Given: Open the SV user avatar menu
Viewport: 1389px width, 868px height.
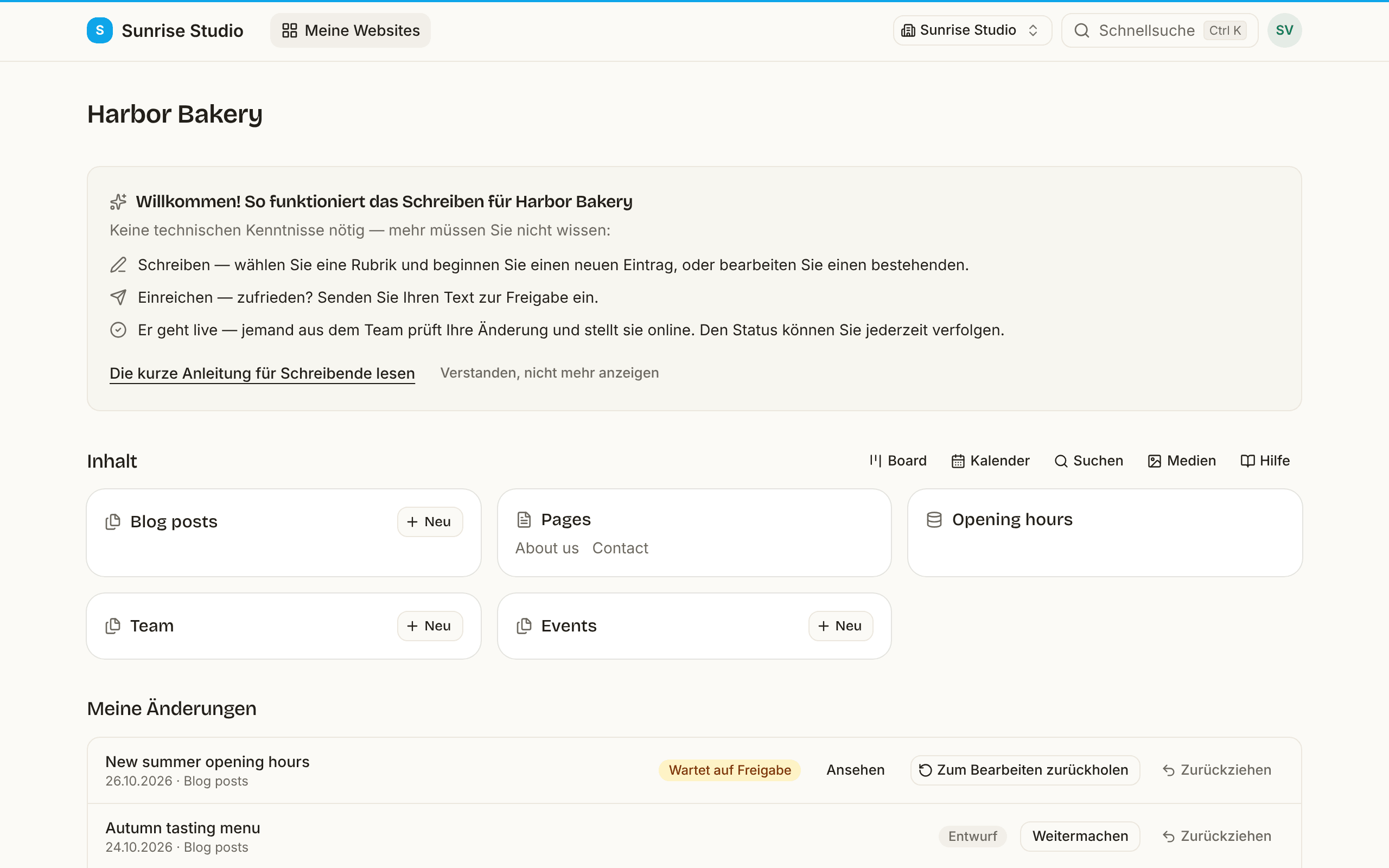Looking at the screenshot, I should pos(1284,30).
